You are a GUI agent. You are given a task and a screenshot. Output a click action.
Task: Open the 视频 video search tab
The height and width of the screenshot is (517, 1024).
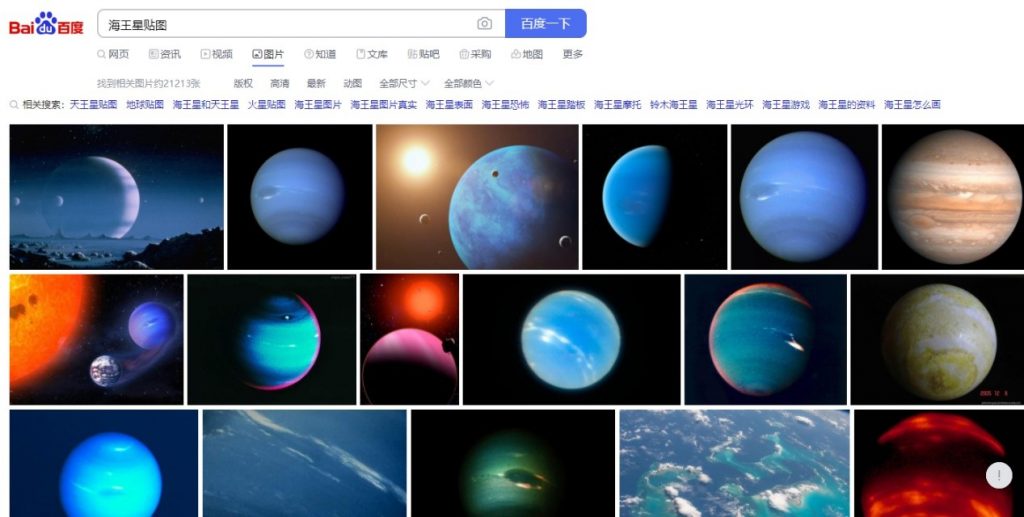coord(216,54)
